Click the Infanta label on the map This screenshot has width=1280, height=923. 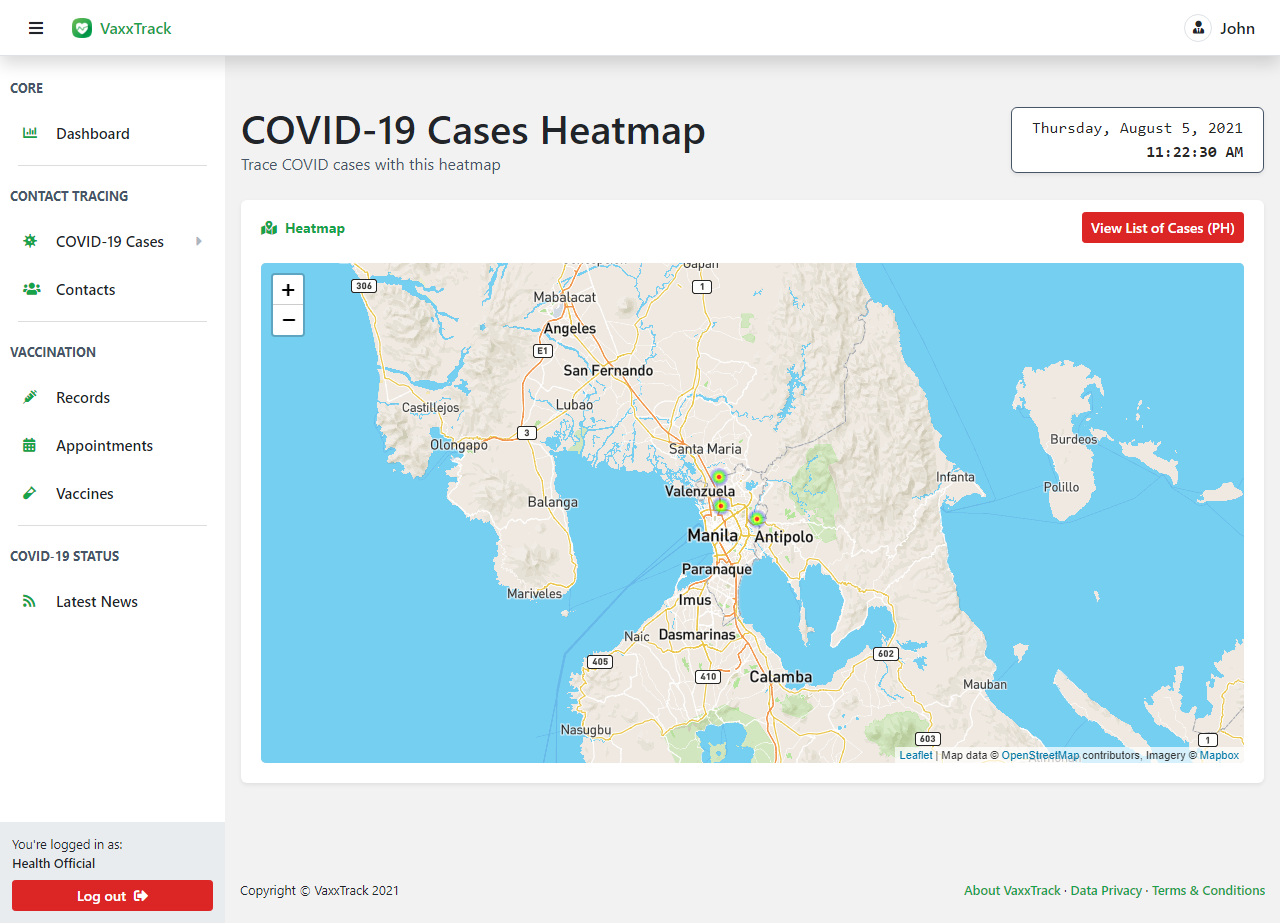[955, 477]
